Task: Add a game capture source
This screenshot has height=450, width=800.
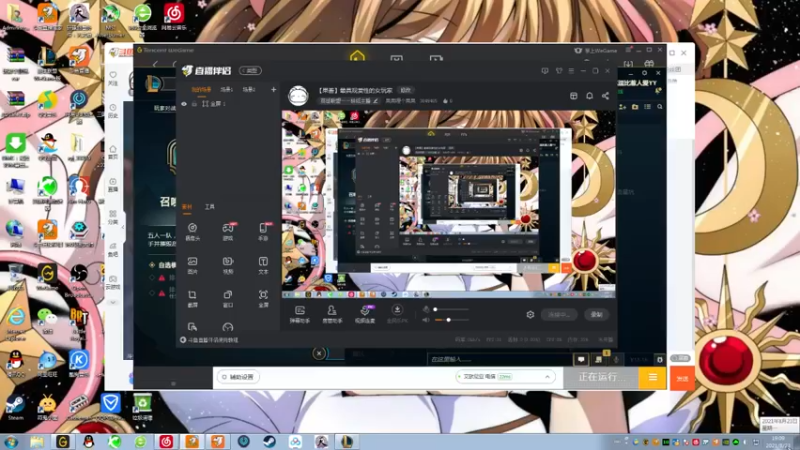Action: [228, 231]
